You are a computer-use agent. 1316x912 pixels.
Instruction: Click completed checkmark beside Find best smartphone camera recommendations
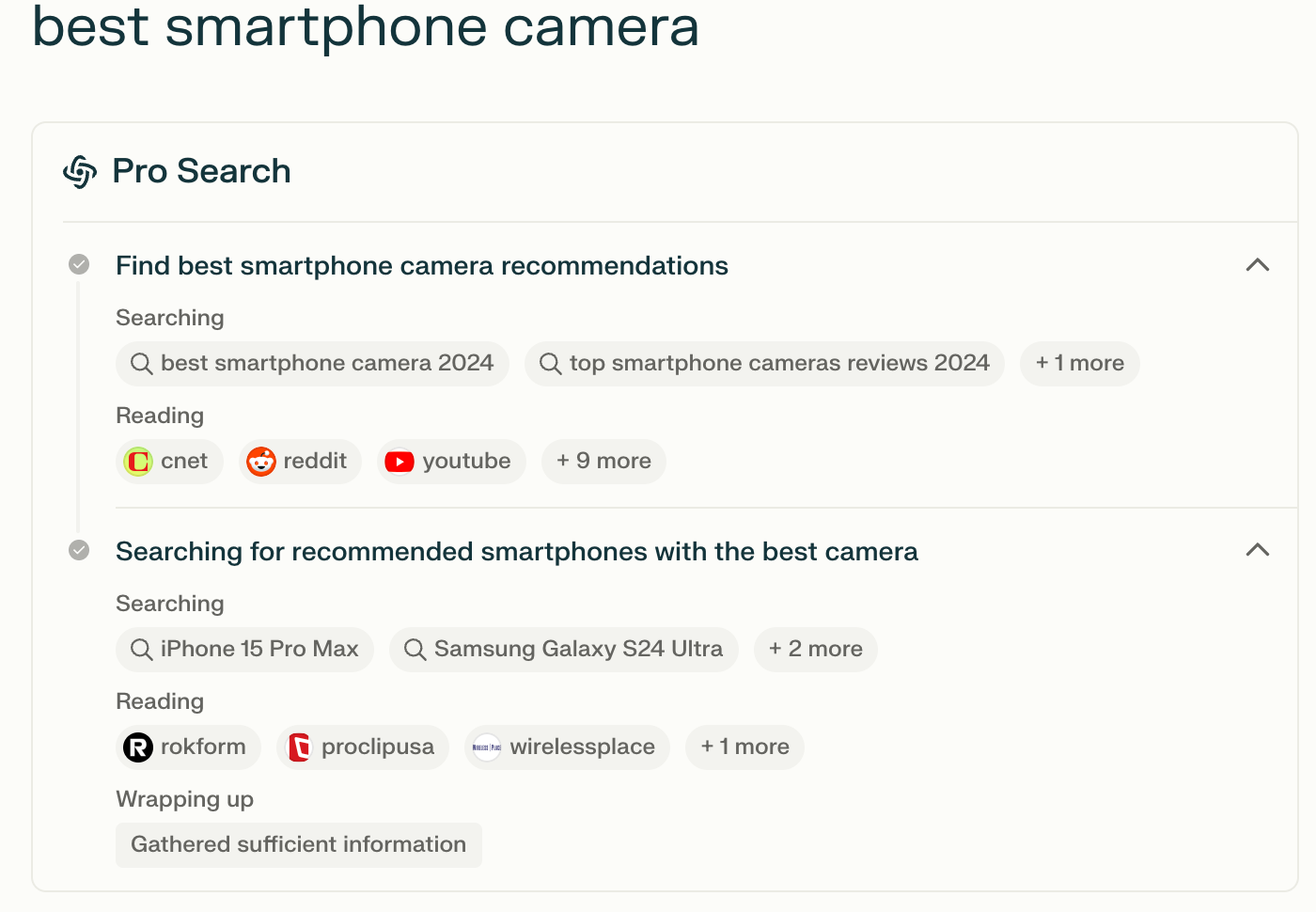[79, 264]
